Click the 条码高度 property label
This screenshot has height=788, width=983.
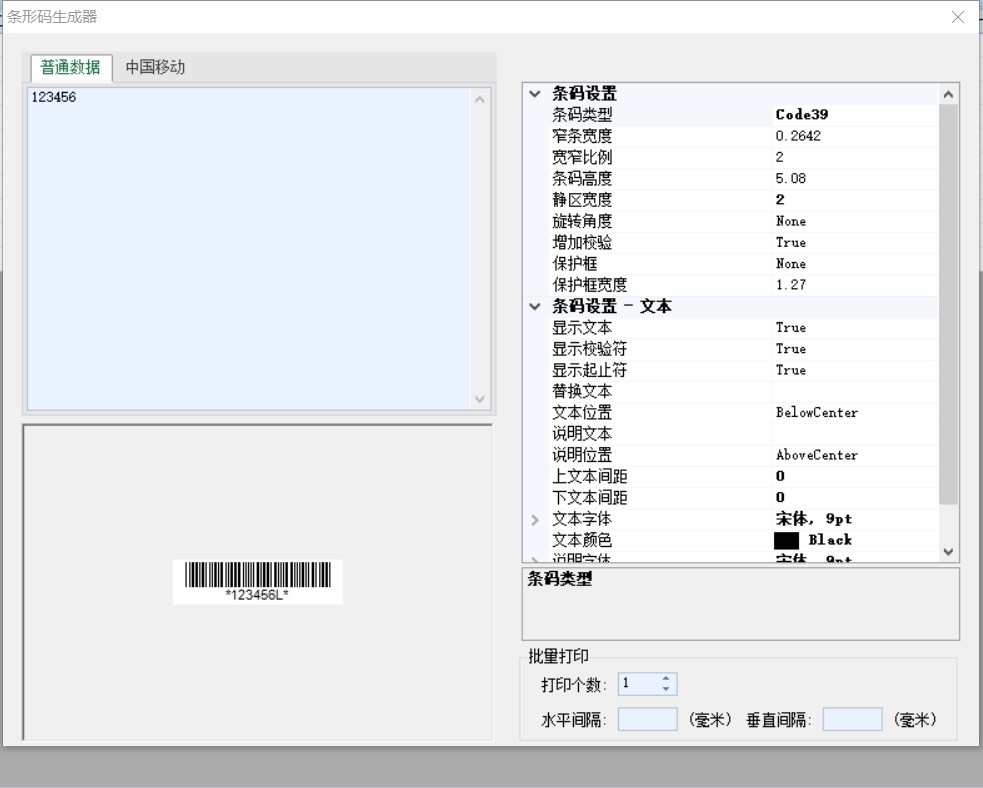(x=582, y=179)
